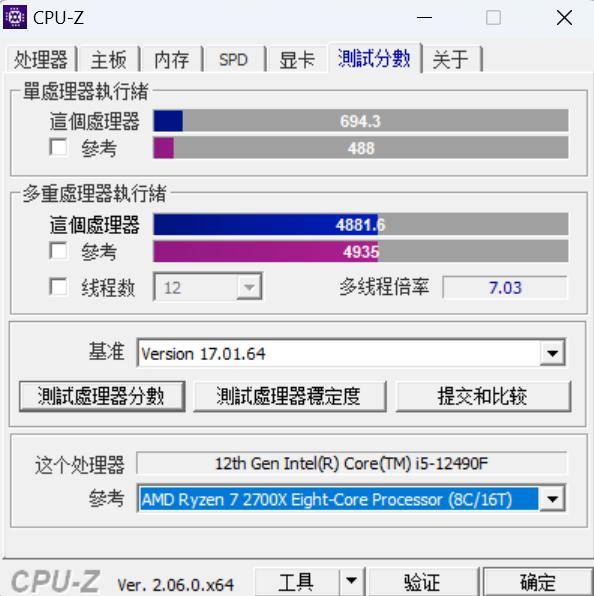The image size is (594, 596).
Task: Open the 内存 tab
Action: (x=171, y=59)
